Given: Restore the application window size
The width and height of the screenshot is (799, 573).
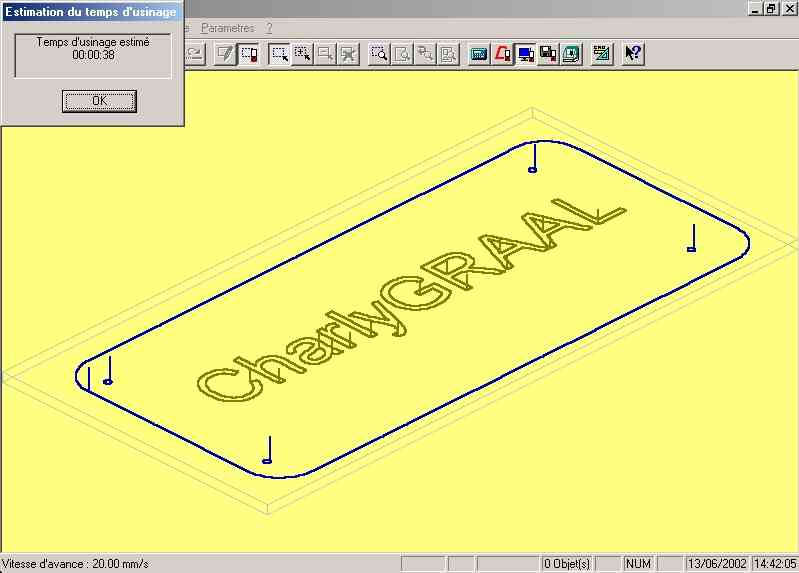Looking at the screenshot, I should click(x=772, y=8).
